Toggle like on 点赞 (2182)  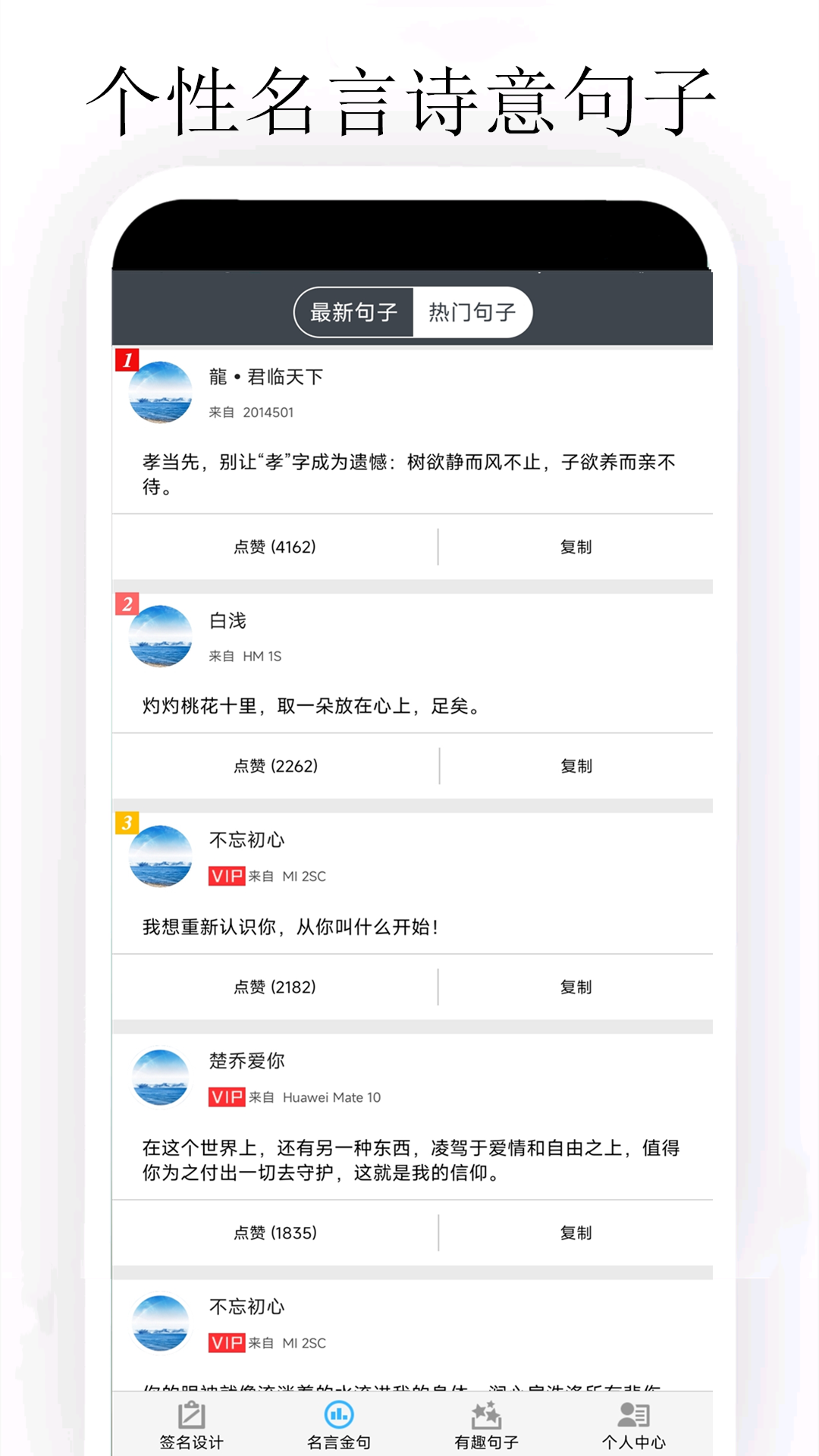pyautogui.click(x=275, y=987)
